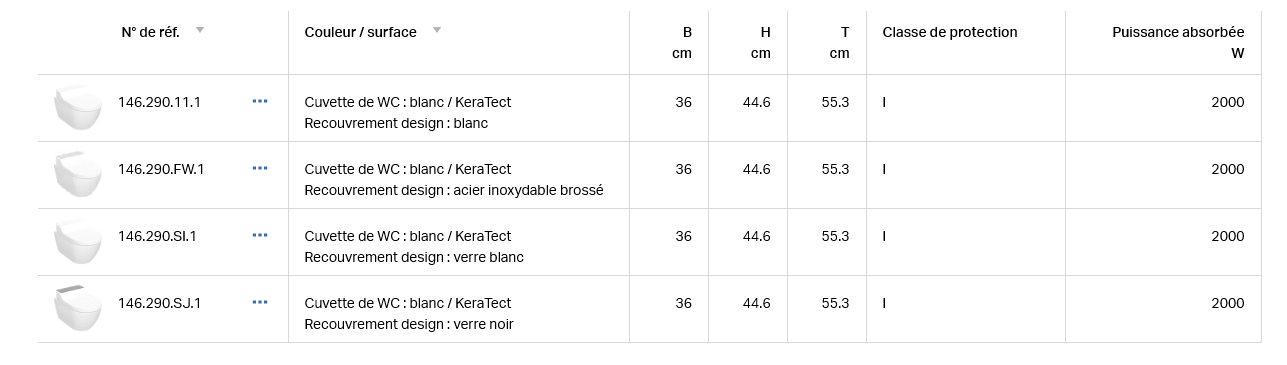The image size is (1287, 365).
Task: Select reference number 146.290.FW.1
Action: (x=161, y=169)
